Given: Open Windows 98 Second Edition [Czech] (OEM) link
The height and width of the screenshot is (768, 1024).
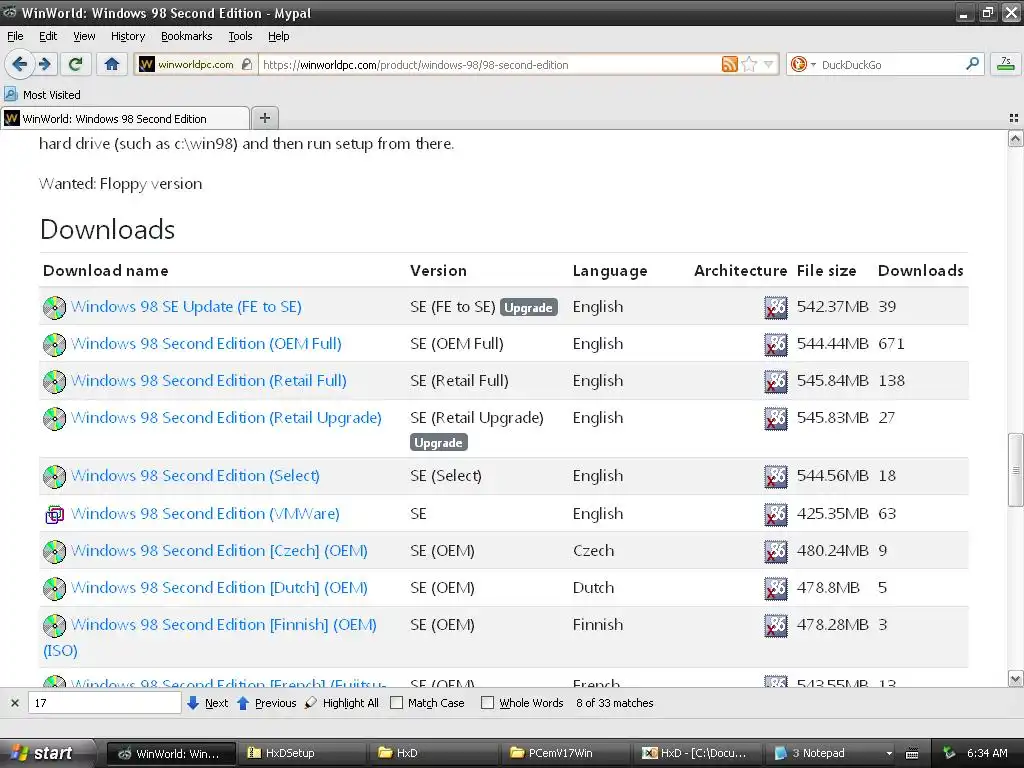Looking at the screenshot, I should point(219,551).
